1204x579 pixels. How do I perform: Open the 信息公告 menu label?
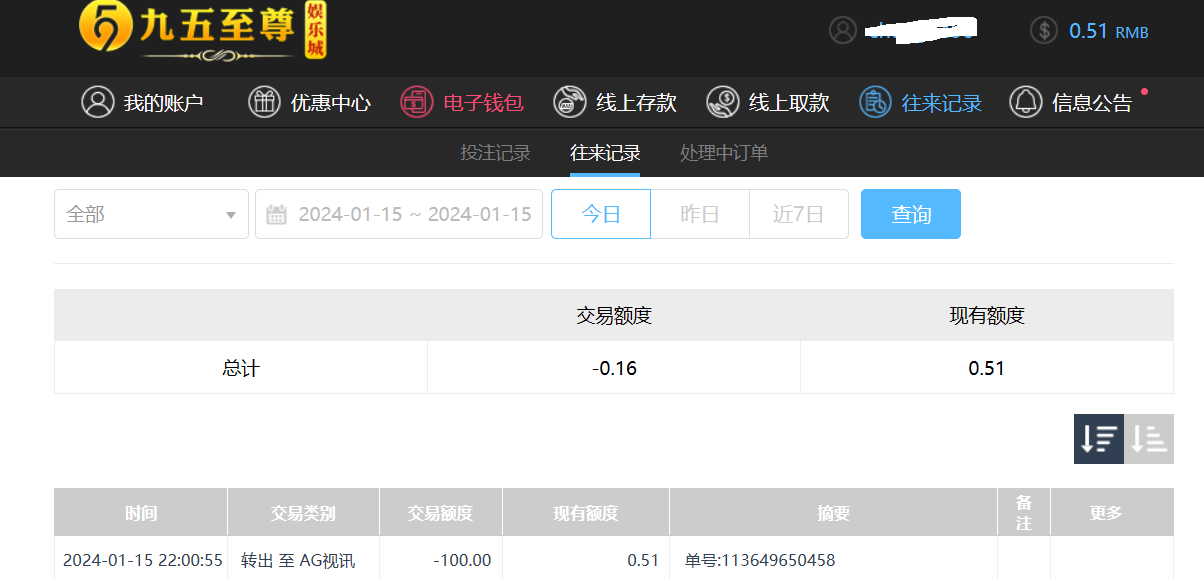pyautogui.click(x=1093, y=102)
